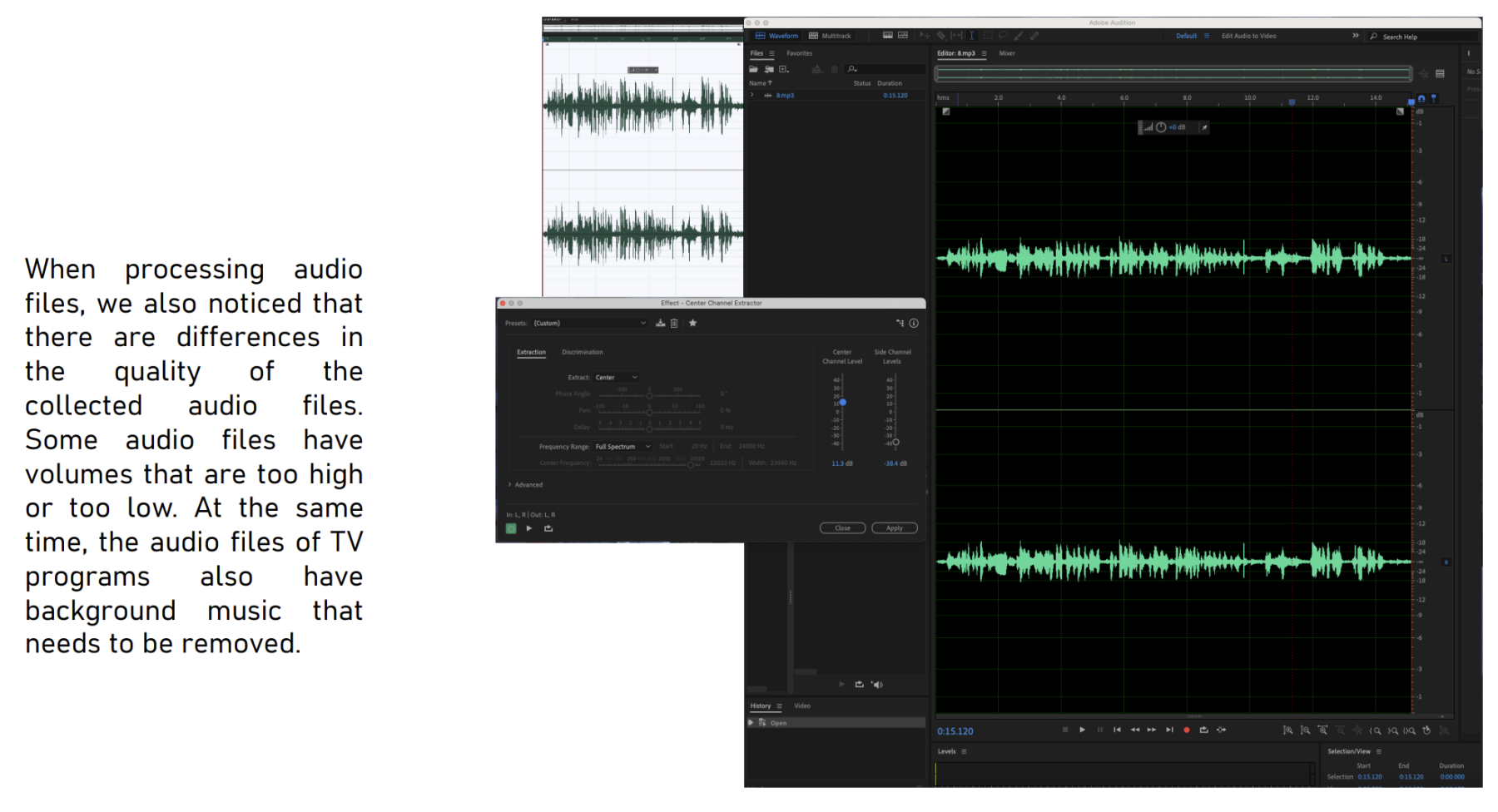Click the Close button in effect dialog
Image resolution: width=1498 pixels, height=812 pixels.
click(x=842, y=528)
